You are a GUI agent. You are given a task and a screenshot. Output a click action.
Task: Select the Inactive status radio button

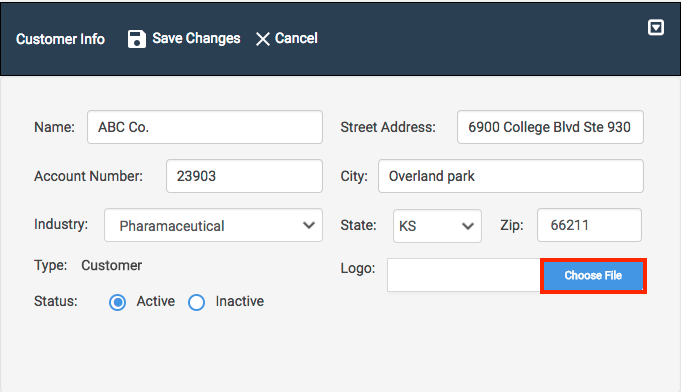tap(196, 302)
